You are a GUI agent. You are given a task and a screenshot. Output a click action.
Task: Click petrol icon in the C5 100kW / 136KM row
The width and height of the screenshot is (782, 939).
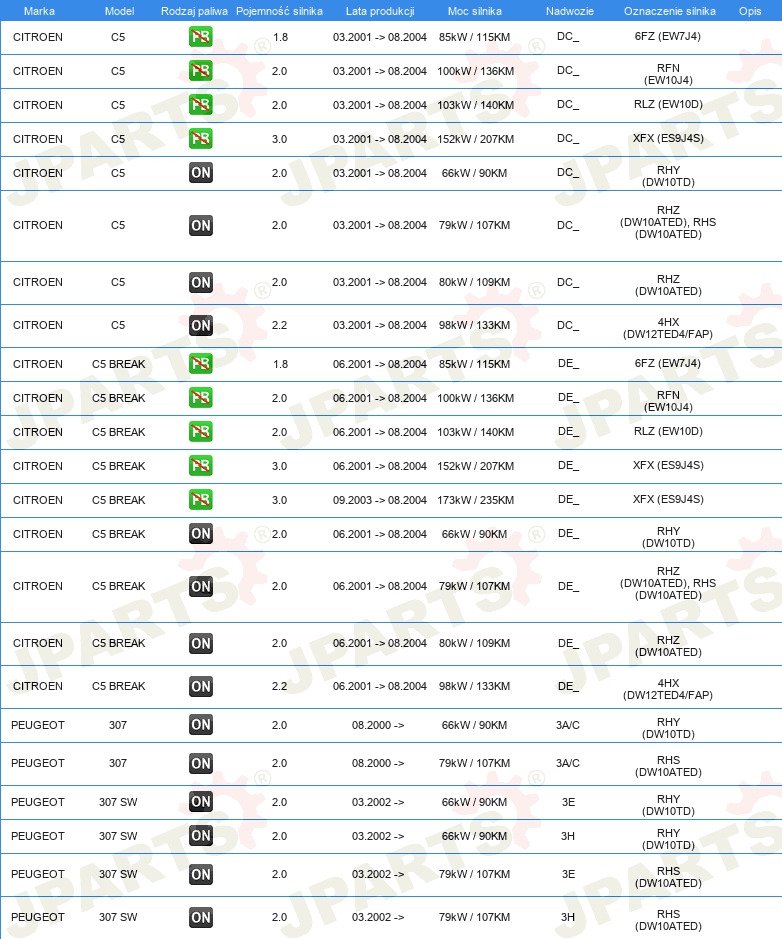(x=201, y=71)
